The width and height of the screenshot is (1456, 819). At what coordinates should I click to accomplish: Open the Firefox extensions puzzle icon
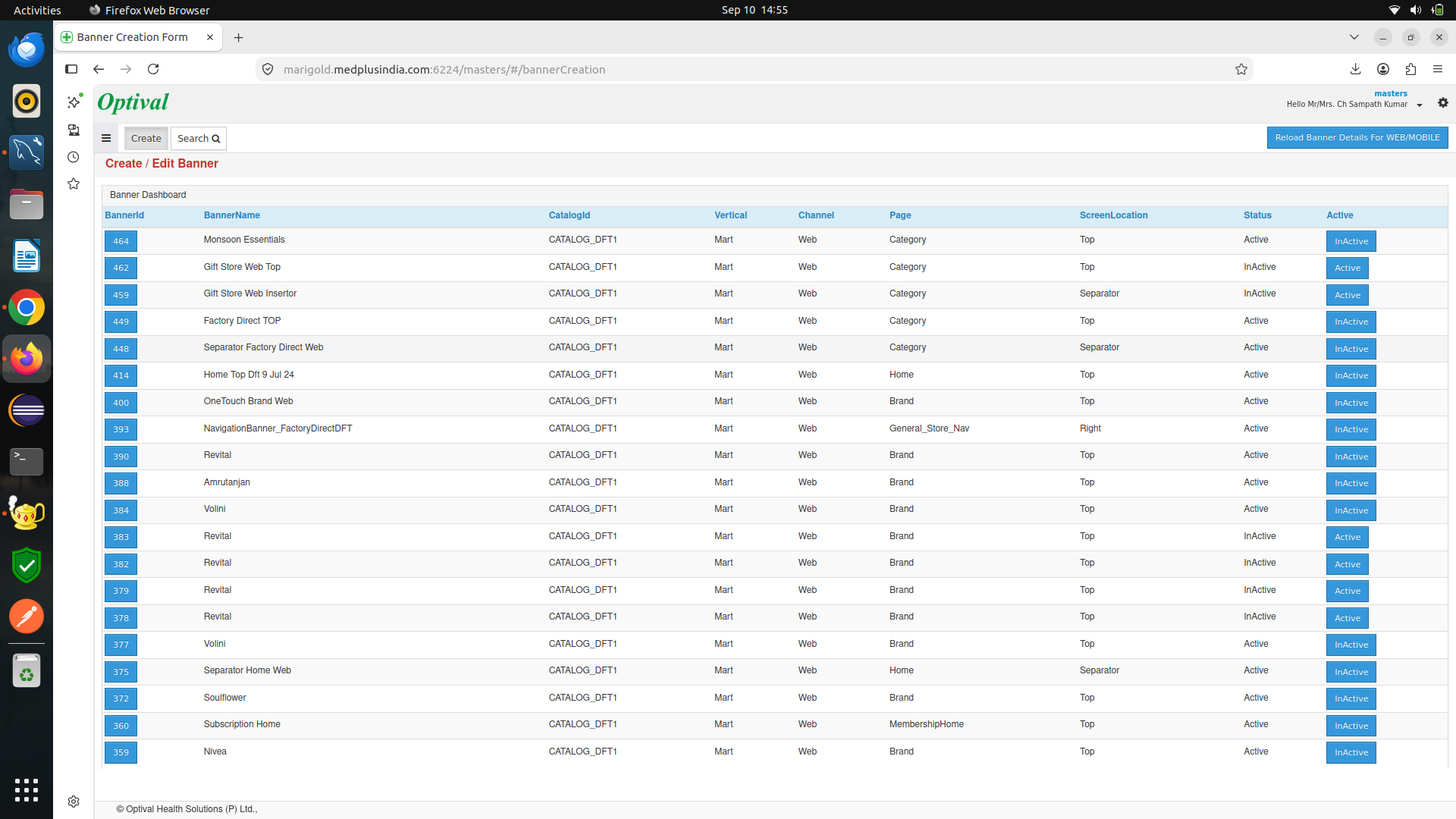pos(1410,69)
